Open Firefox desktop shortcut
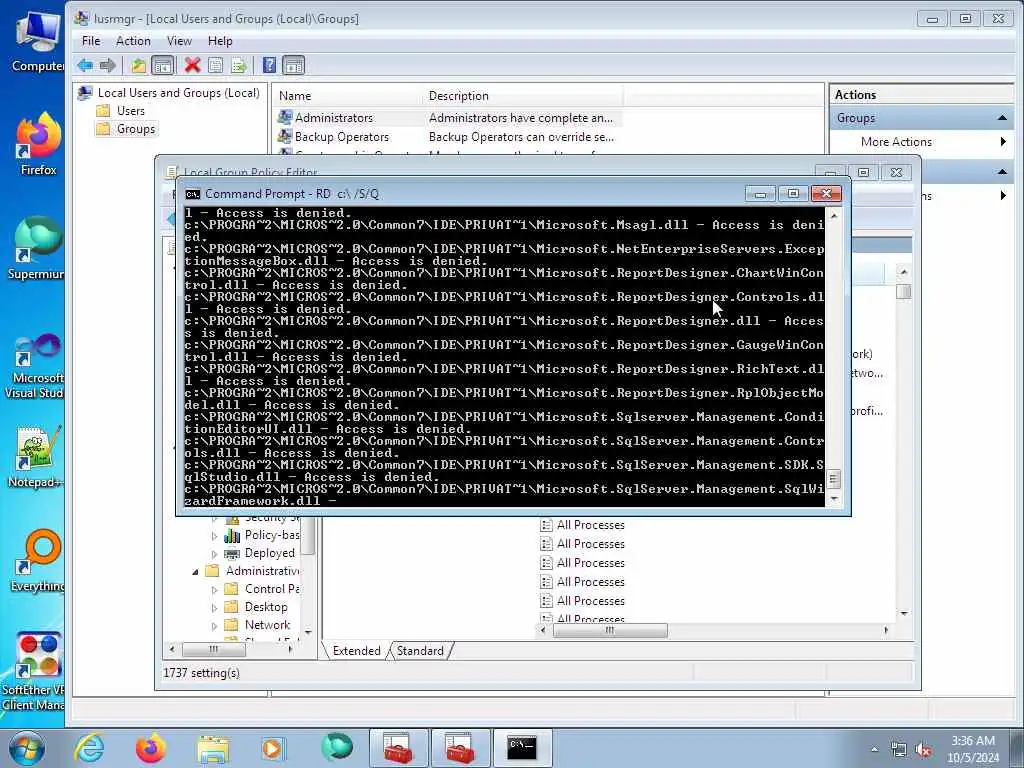Viewport: 1024px width, 768px height. [x=38, y=144]
